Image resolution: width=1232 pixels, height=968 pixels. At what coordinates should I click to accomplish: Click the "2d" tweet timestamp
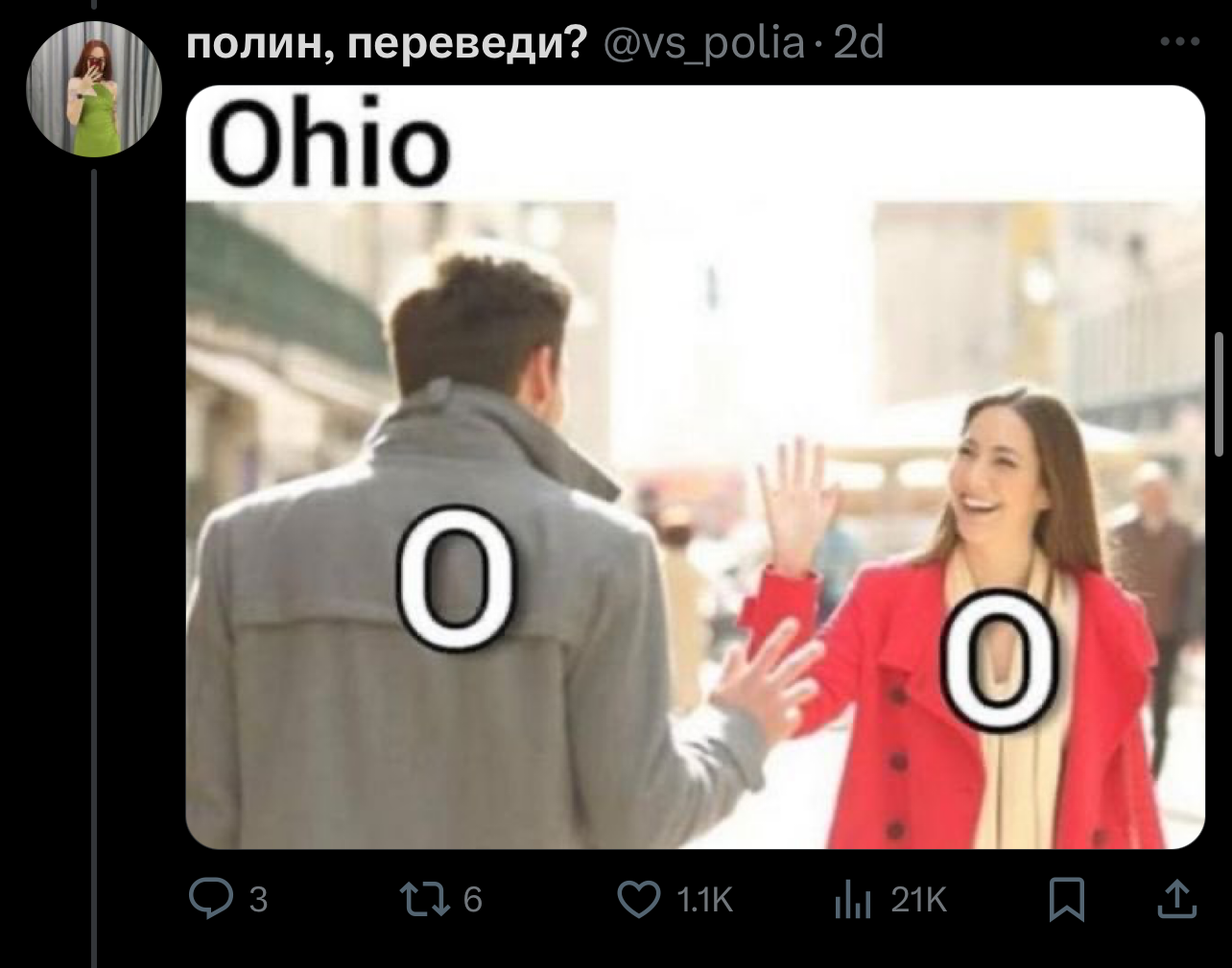(859, 43)
